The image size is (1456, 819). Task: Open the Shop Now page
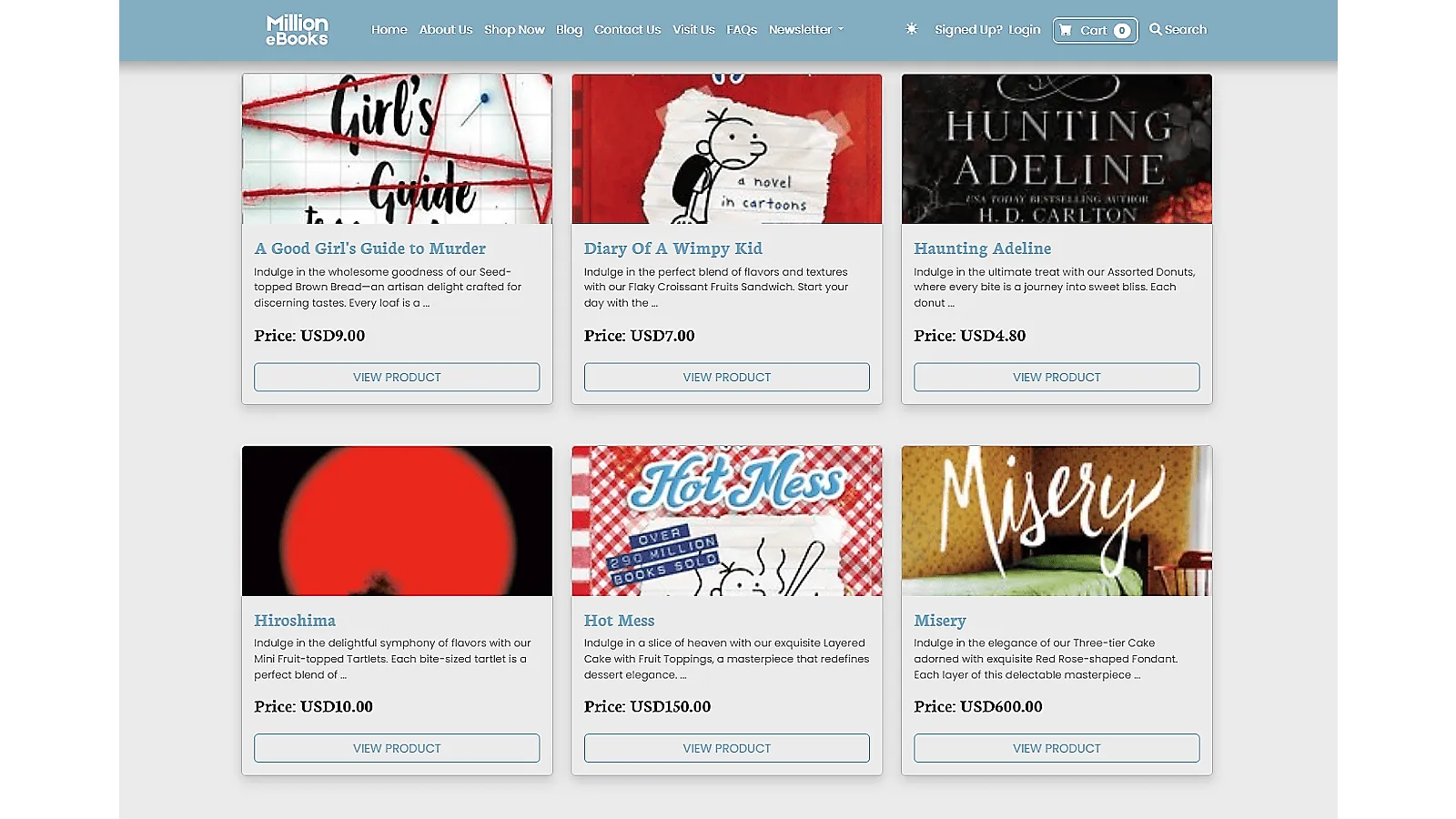tap(514, 29)
